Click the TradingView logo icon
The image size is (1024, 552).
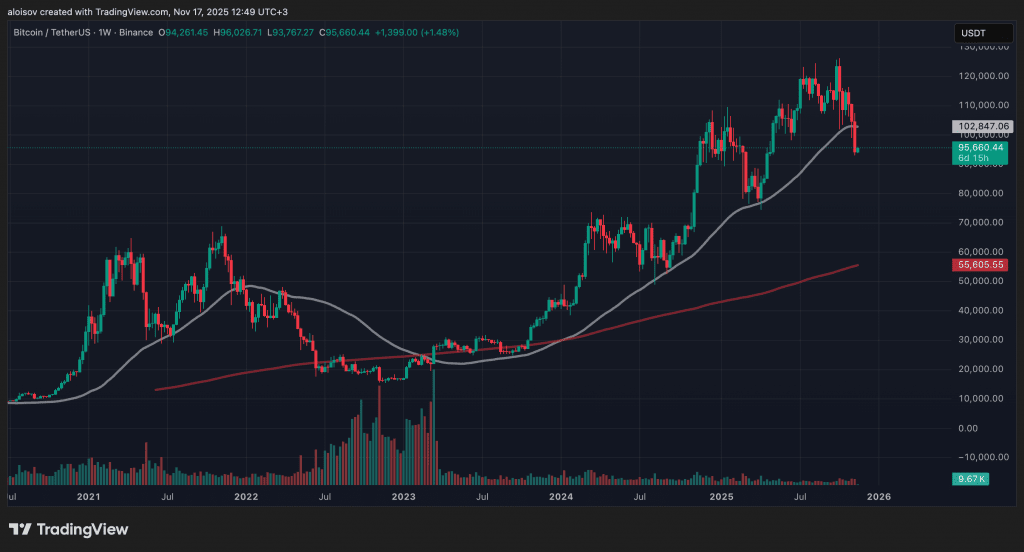pos(20,529)
